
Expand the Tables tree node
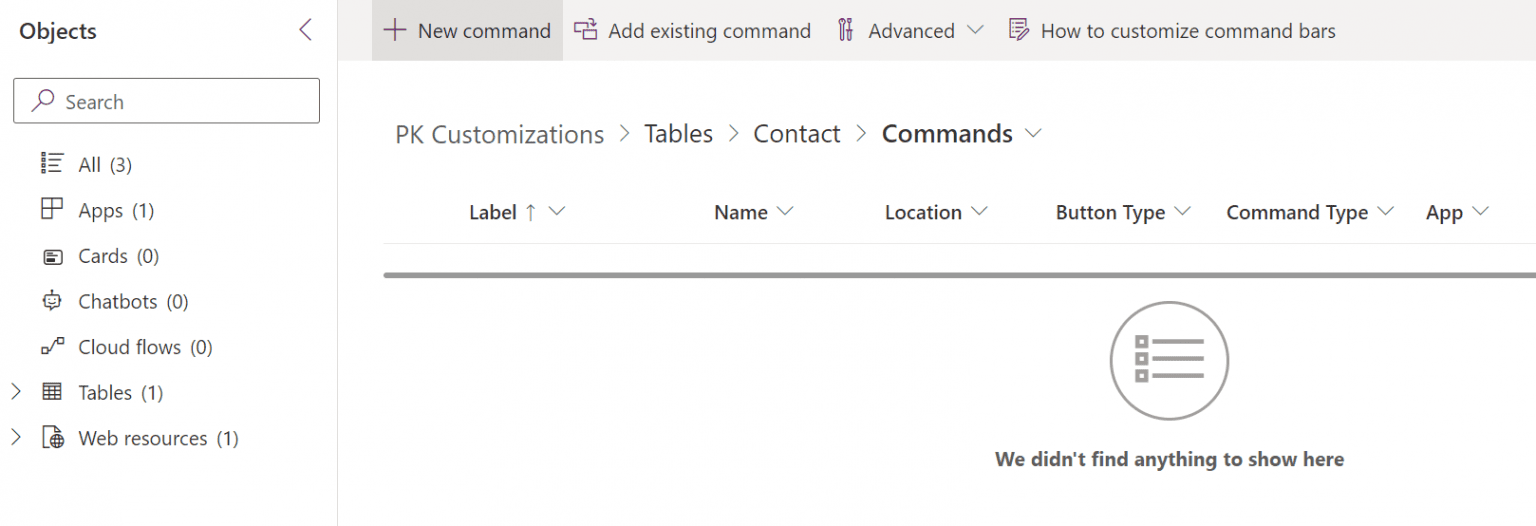pos(16,392)
